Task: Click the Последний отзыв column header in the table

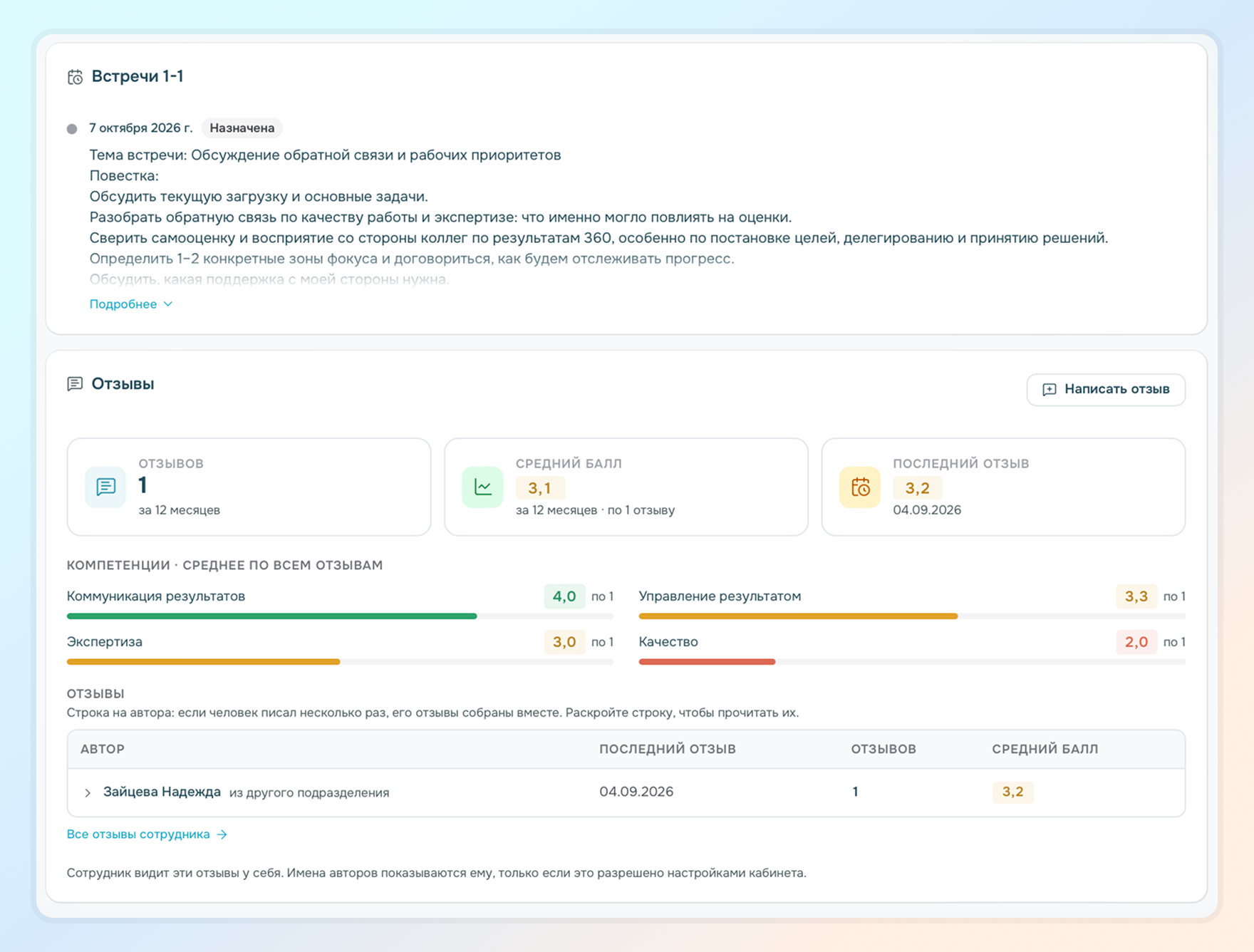Action: (668, 749)
